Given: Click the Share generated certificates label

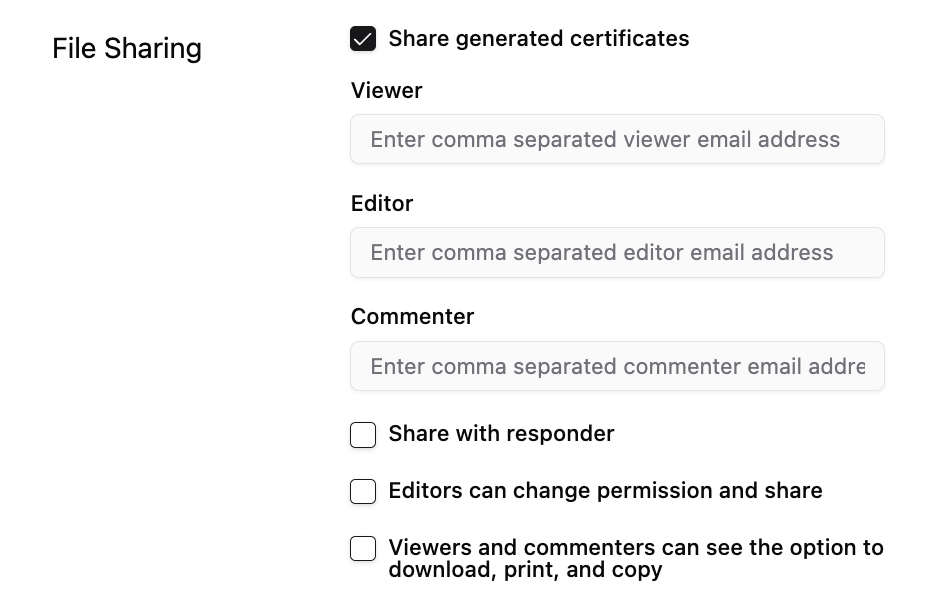Looking at the screenshot, I should tap(539, 39).
